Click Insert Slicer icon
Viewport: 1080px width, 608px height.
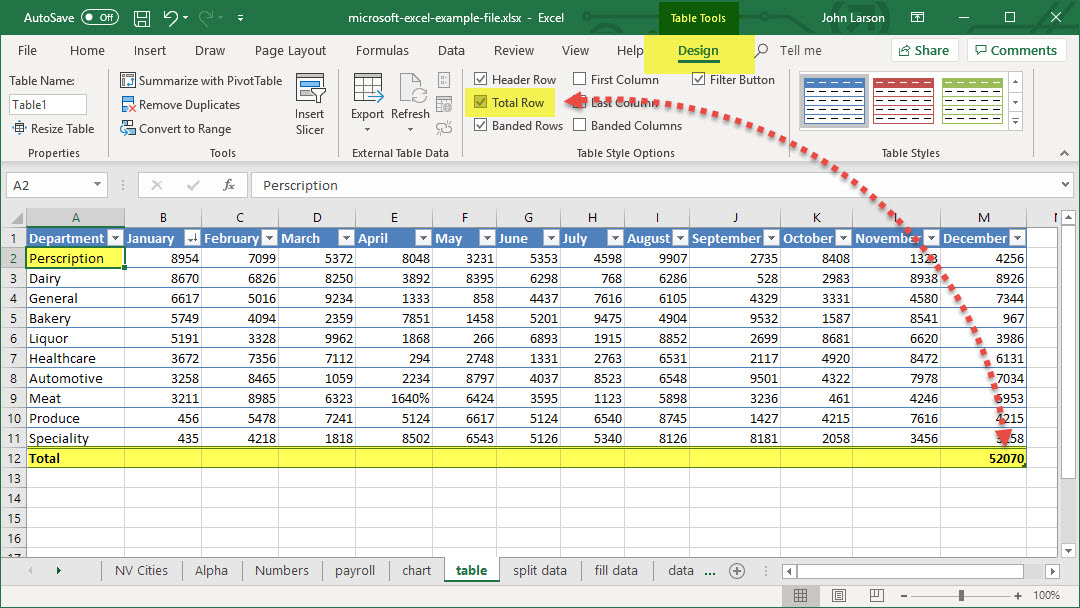click(x=310, y=92)
